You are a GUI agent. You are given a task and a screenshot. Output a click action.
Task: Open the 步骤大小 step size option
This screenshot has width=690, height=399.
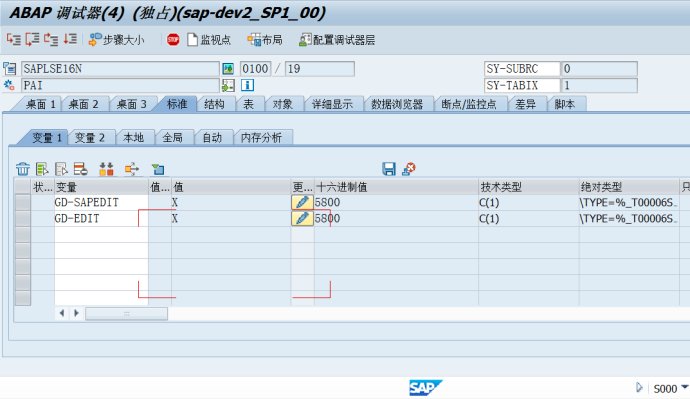116,40
